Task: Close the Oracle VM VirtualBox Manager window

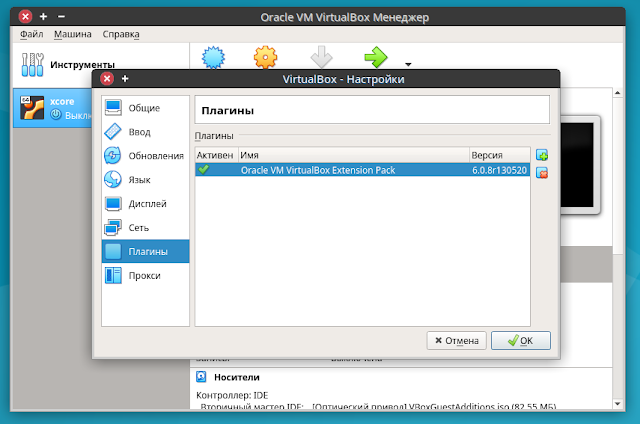Action: (x=25, y=17)
